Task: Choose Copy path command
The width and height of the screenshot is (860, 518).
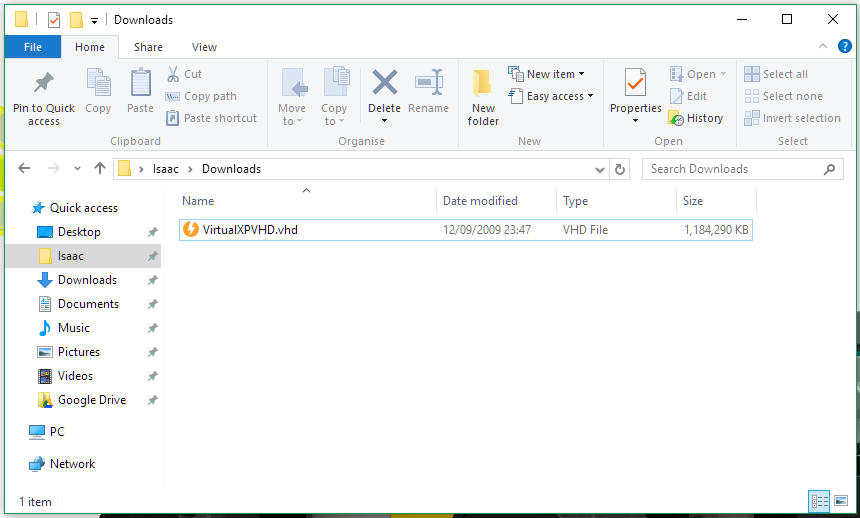Action: pos(201,96)
